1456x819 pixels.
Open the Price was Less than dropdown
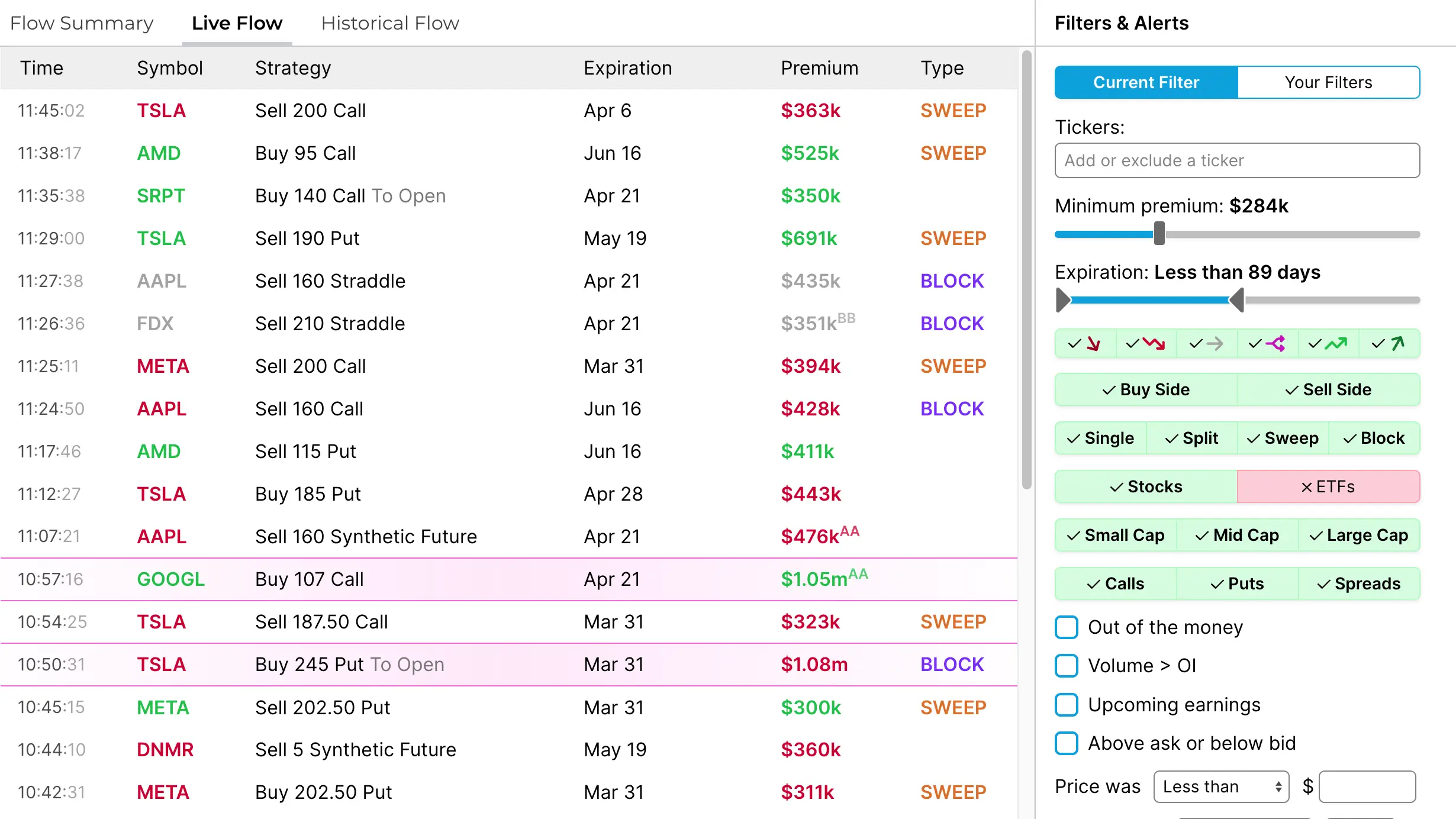(1221, 786)
